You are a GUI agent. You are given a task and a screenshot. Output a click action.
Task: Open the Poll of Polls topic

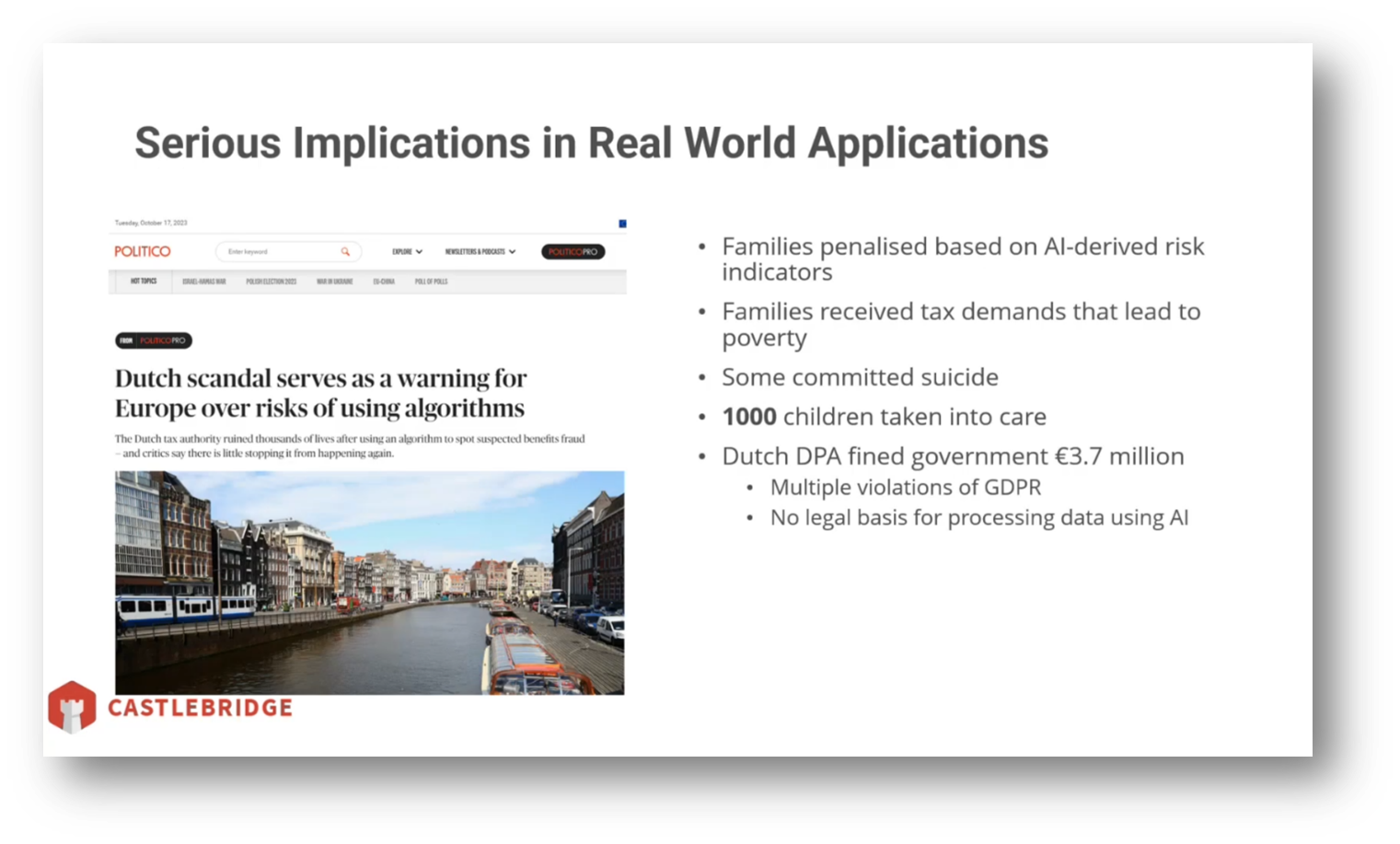point(431,282)
